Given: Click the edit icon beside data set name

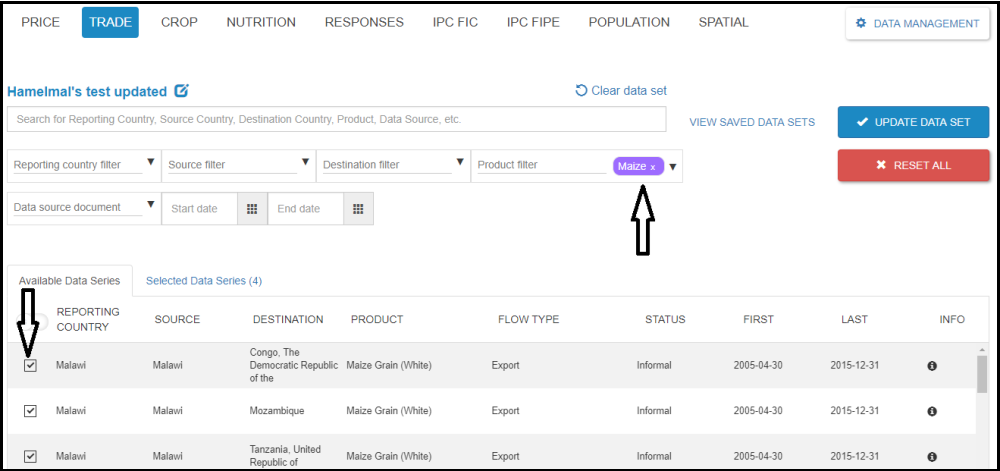Looking at the screenshot, I should pos(181,91).
